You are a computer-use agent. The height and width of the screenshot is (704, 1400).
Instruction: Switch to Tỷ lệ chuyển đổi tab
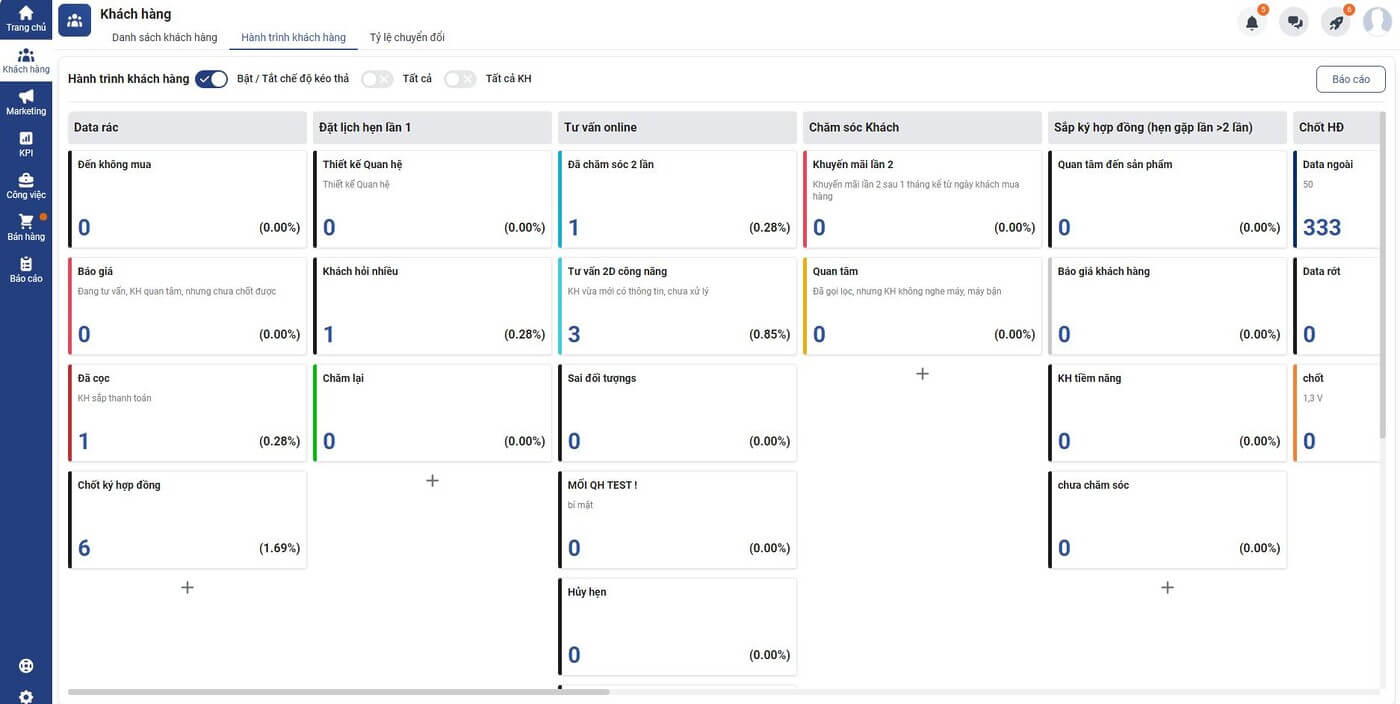[x=407, y=38]
